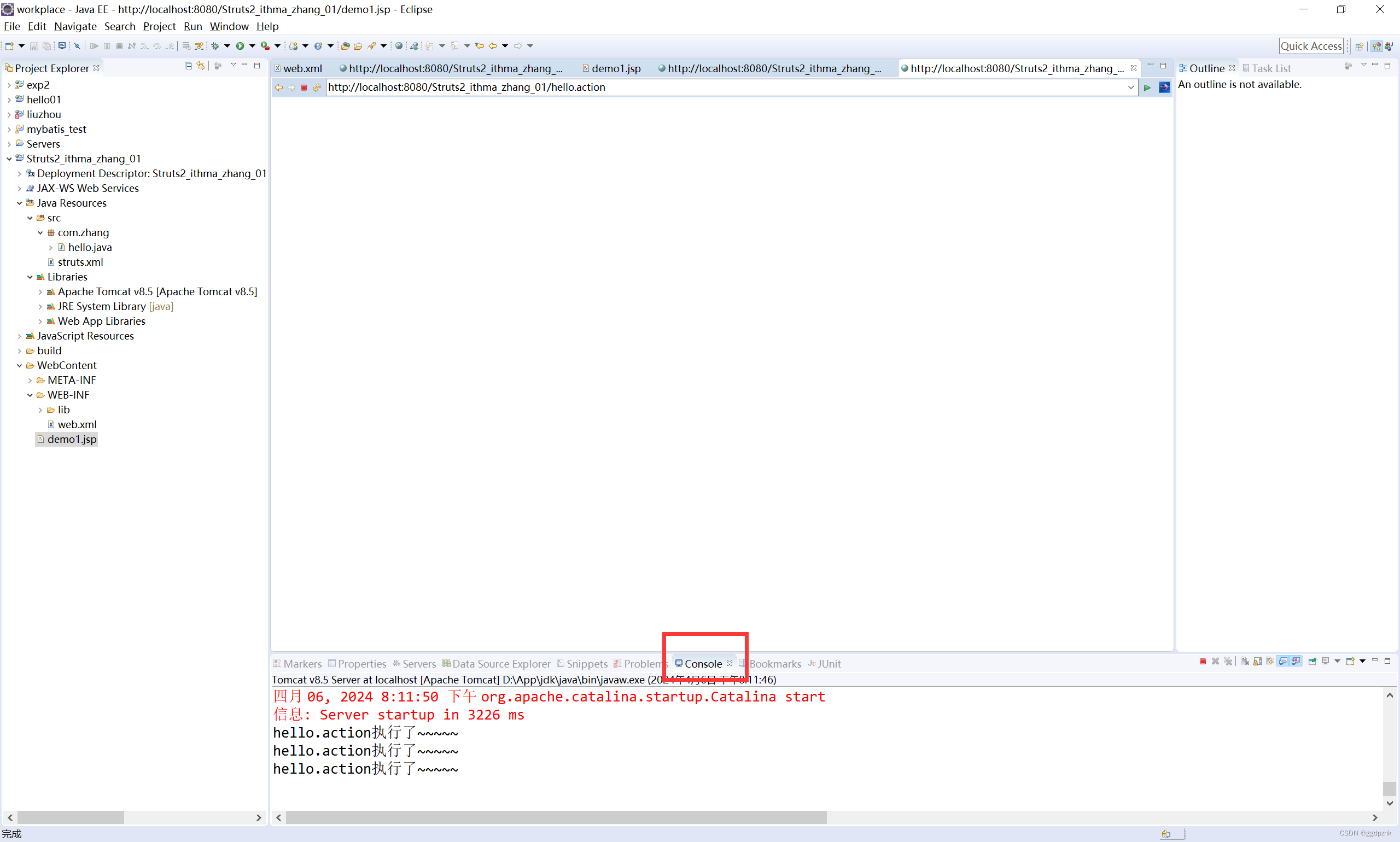This screenshot has height=842, width=1400.
Task: Toggle Link with Editor in Project Explorer
Action: coord(200,66)
